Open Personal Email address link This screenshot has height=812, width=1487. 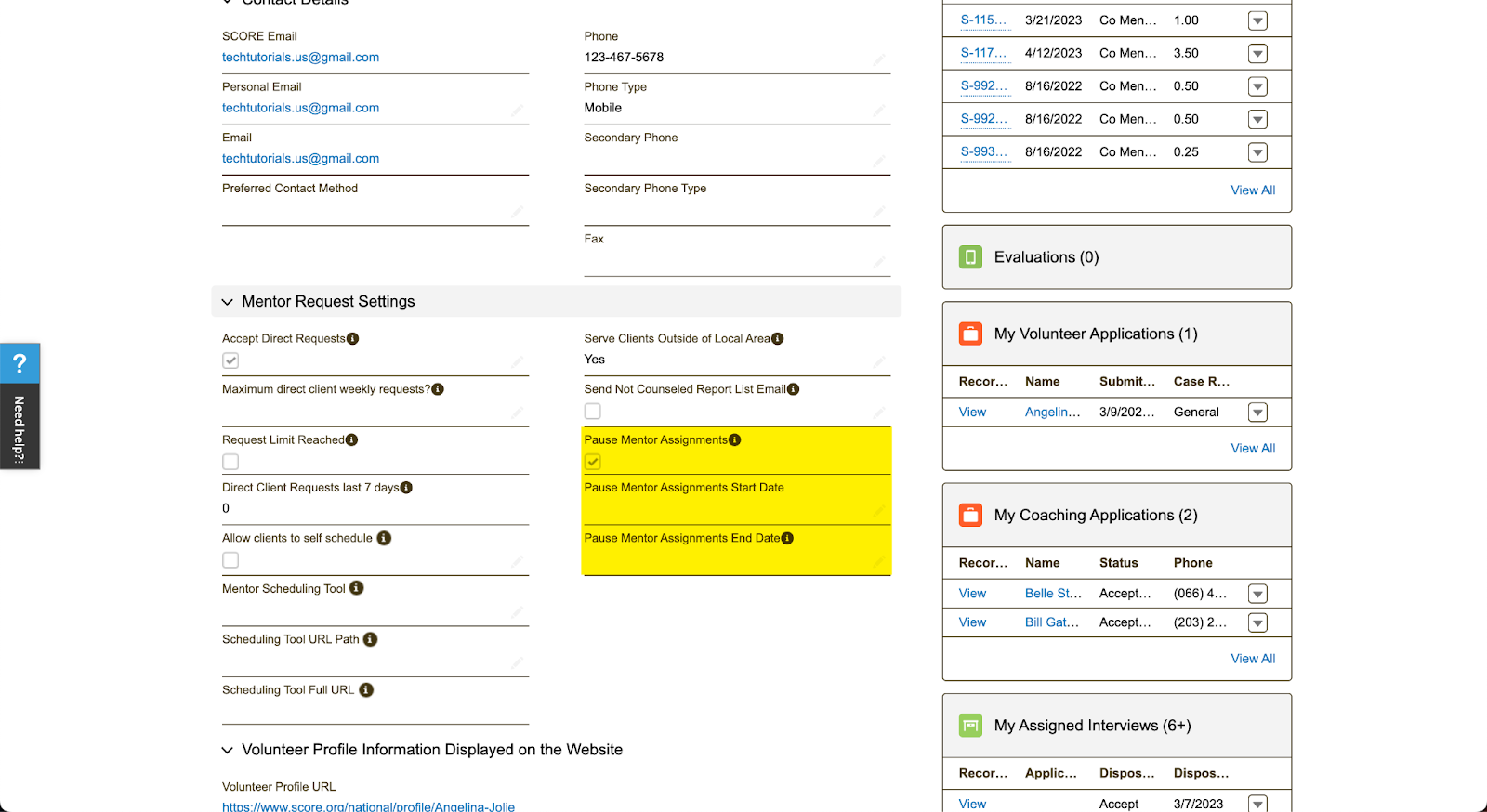coord(300,108)
